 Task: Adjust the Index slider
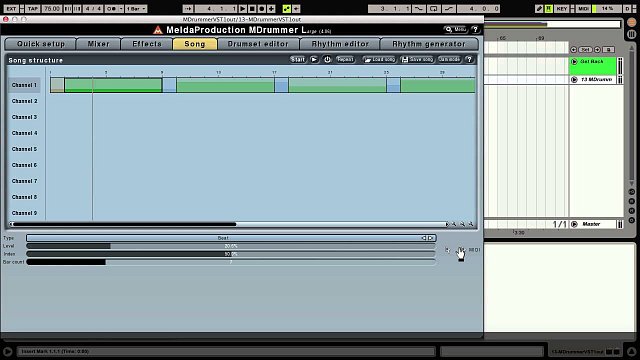tap(231, 254)
